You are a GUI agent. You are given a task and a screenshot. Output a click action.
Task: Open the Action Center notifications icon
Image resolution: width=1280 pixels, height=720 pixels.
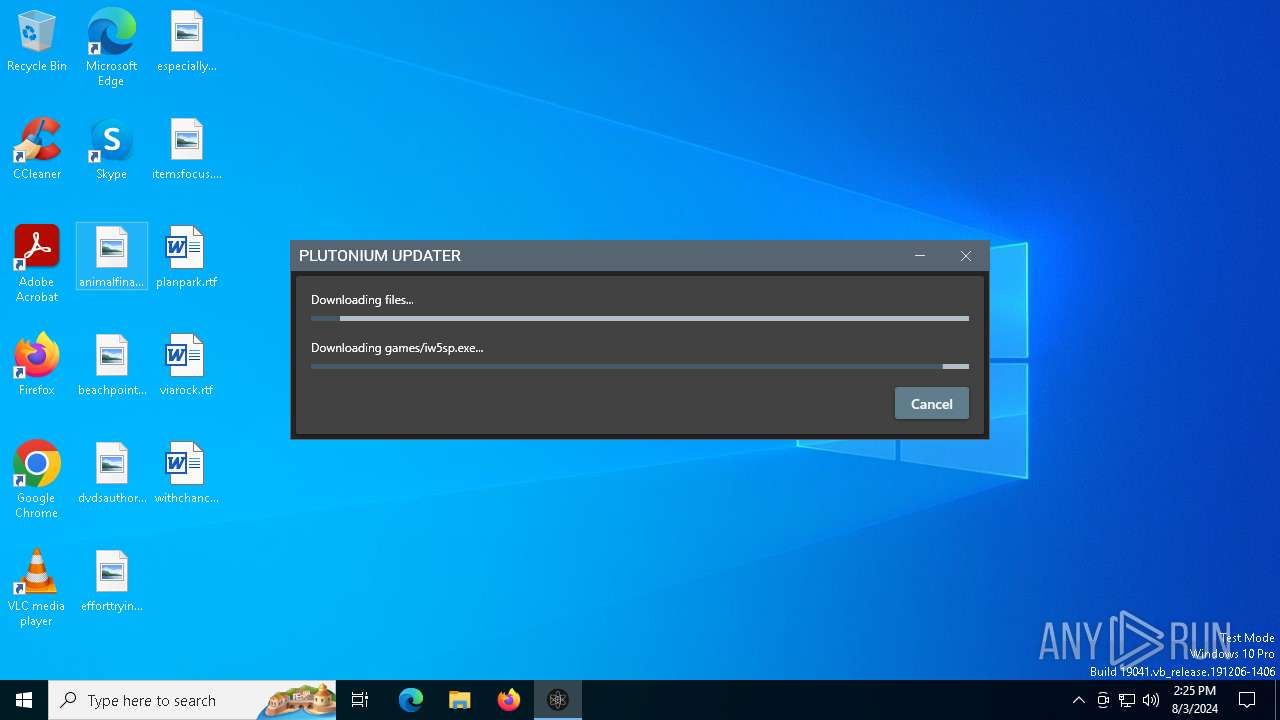coord(1247,700)
